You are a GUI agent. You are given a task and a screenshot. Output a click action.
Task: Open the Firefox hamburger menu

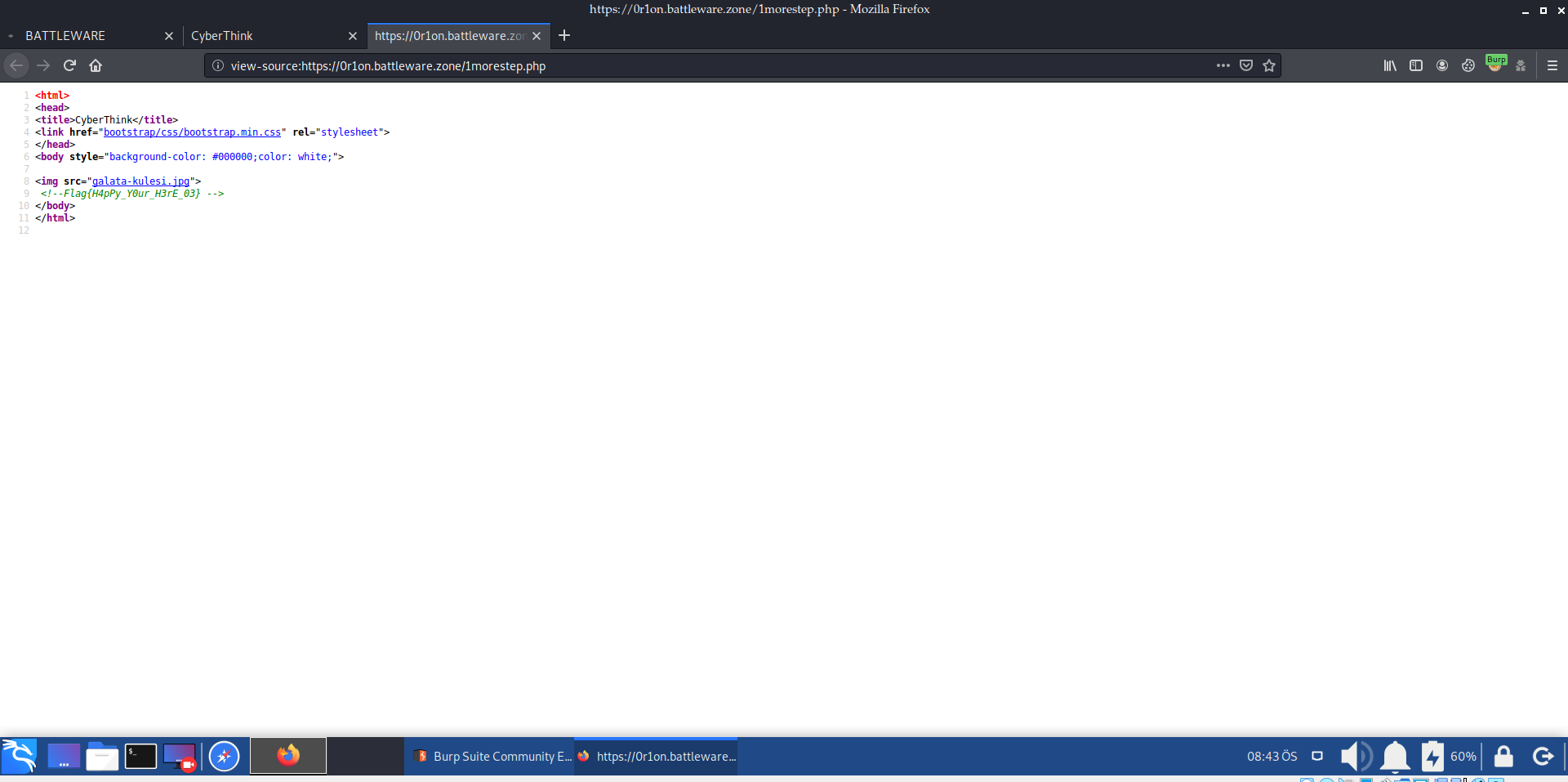[x=1552, y=65]
